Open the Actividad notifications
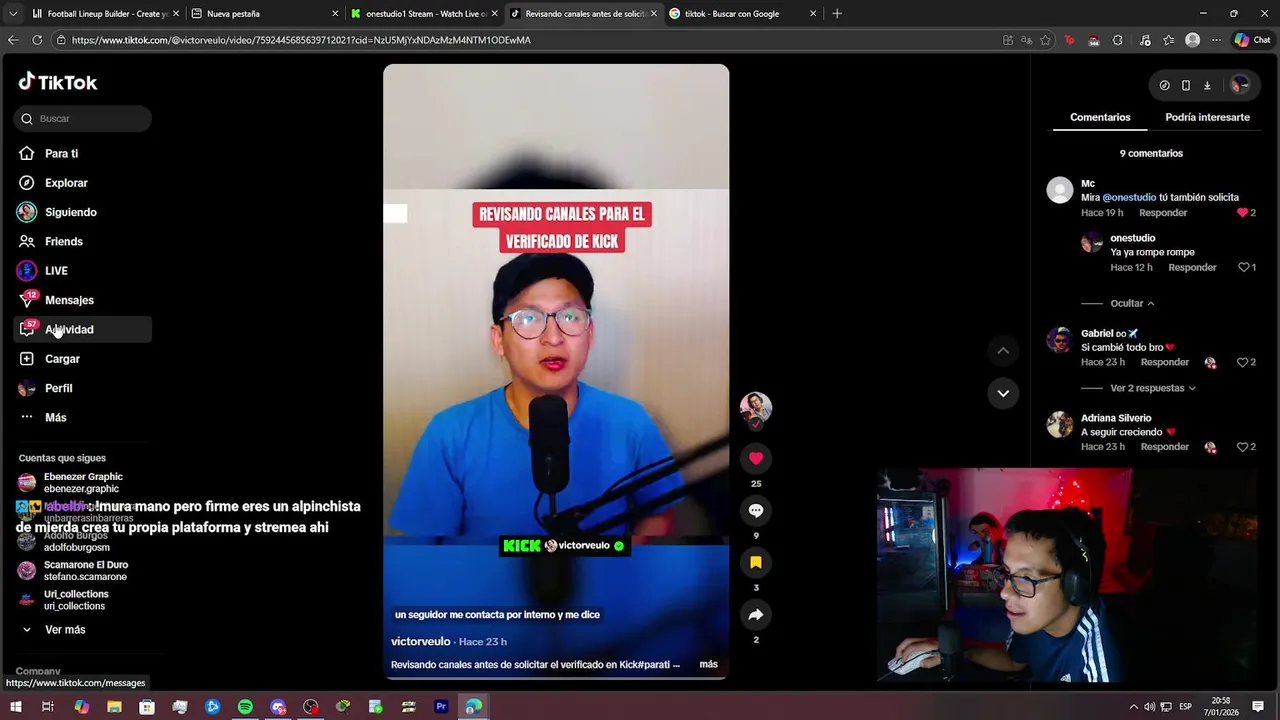The width and height of the screenshot is (1280, 720). point(83,329)
